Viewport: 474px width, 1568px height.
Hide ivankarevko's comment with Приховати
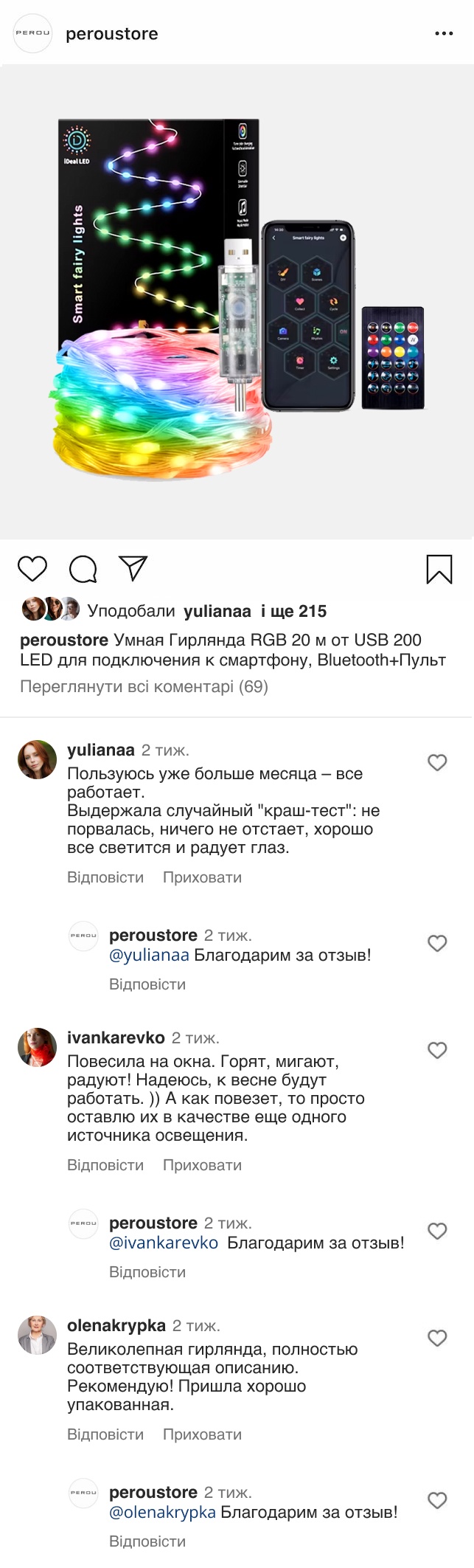(x=202, y=1165)
